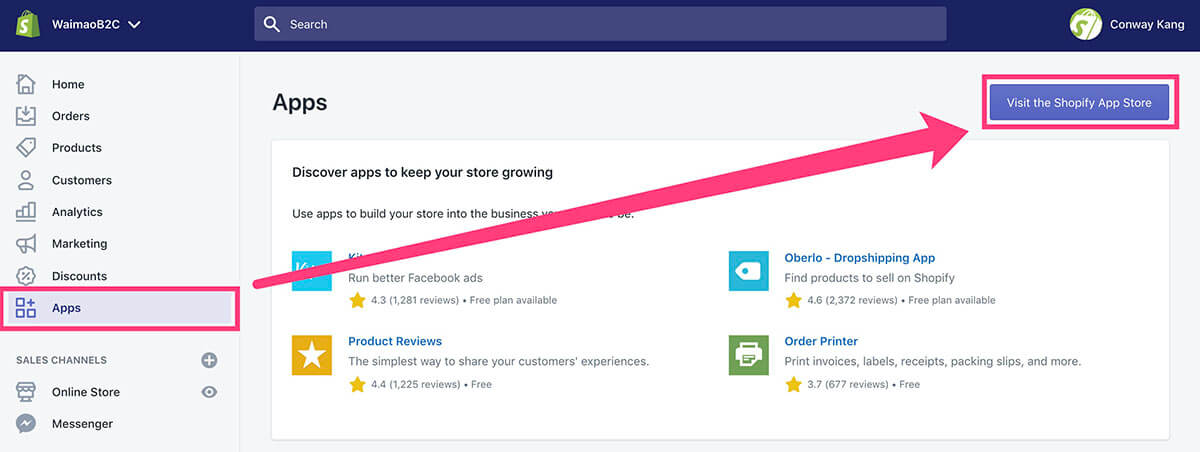Open the WaimaoB2C store switcher dropdown
This screenshot has height=452, width=1200.
point(96,24)
